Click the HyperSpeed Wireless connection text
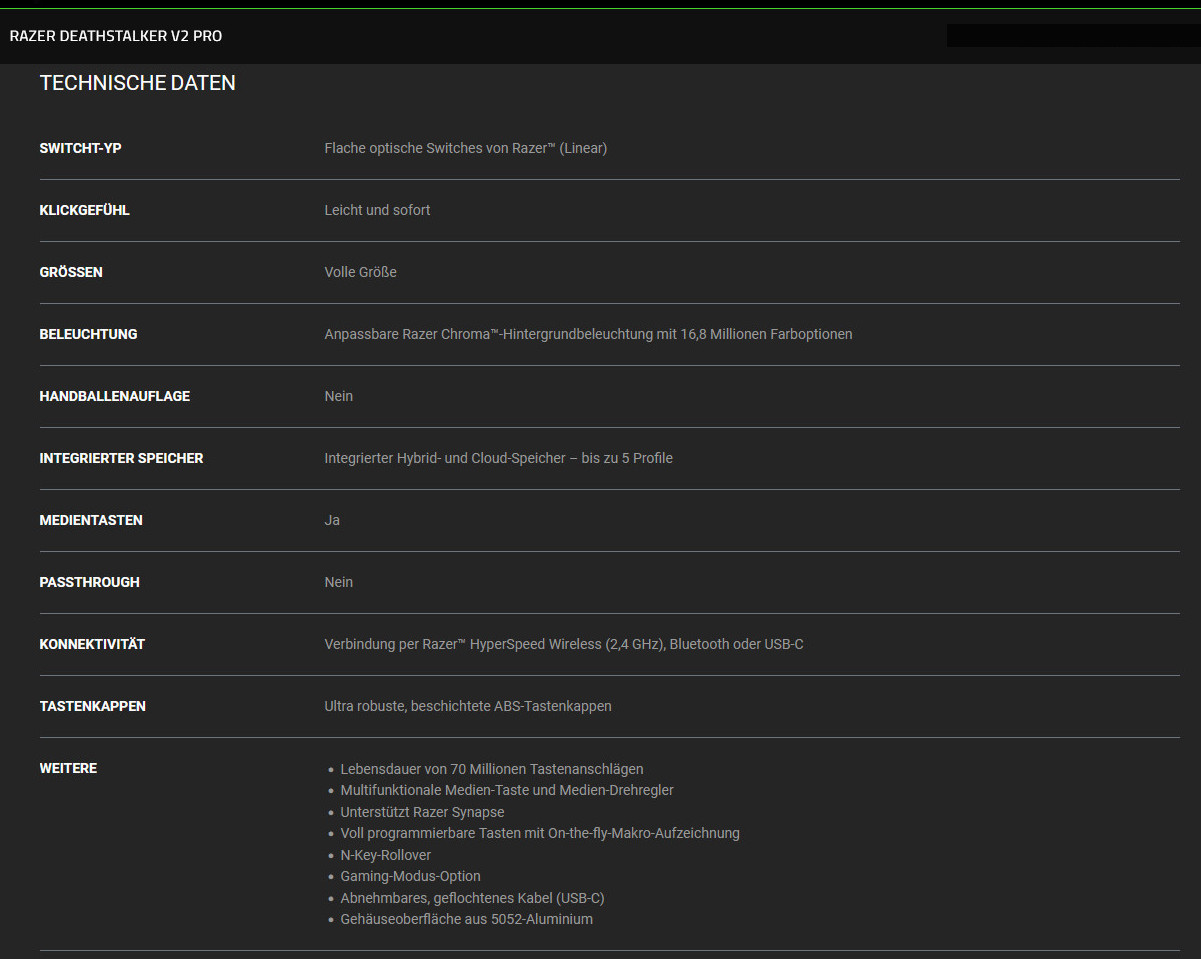The image size is (1201, 959). tap(563, 644)
